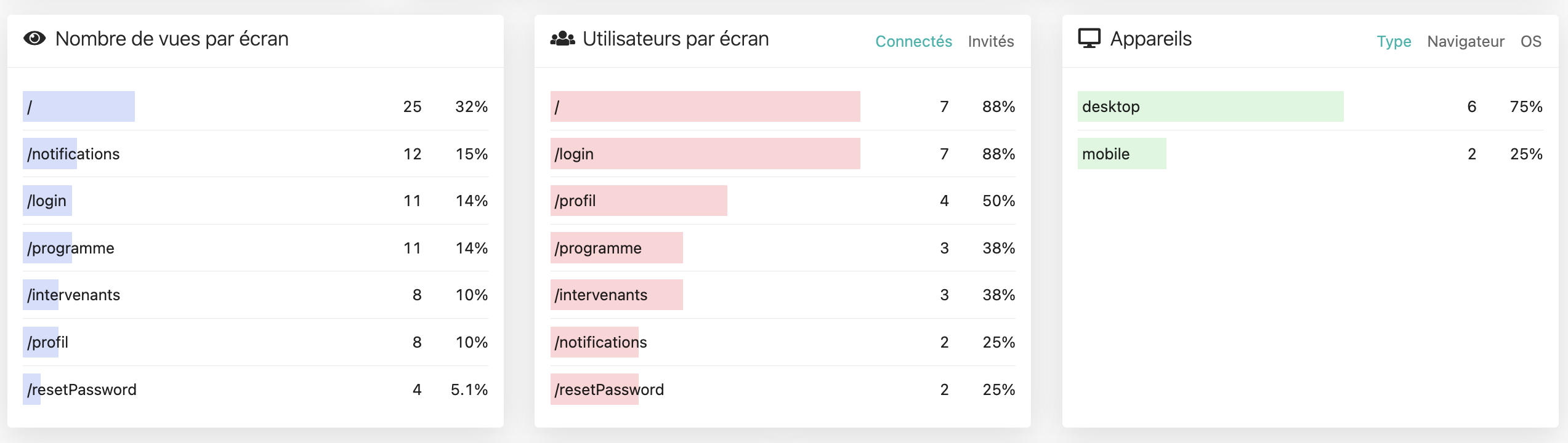Click the eye icon beside Nombre de vues
Screen dimensions: 1568x443
34,39
